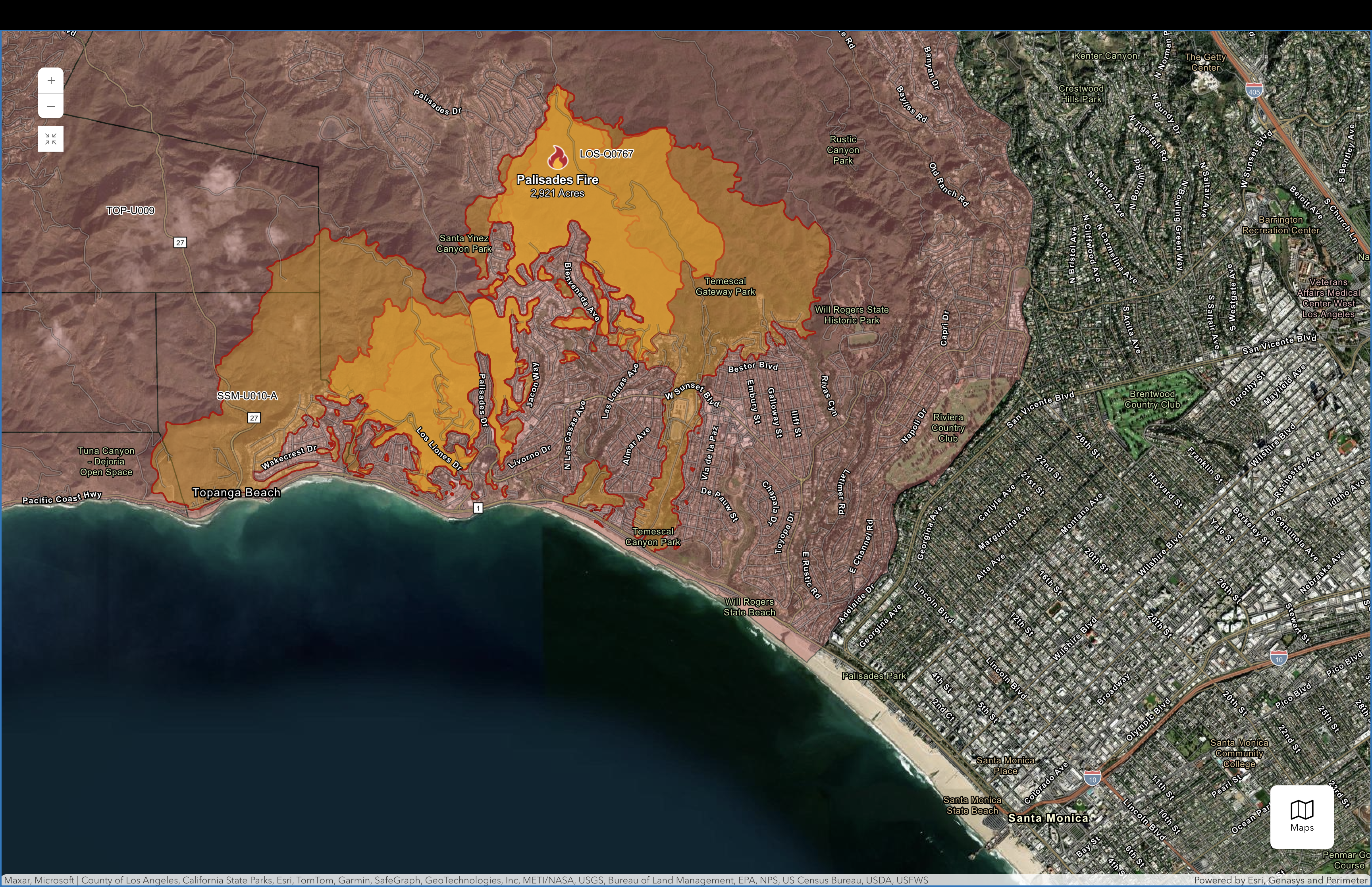Zoom in with the plus button

pyautogui.click(x=51, y=81)
